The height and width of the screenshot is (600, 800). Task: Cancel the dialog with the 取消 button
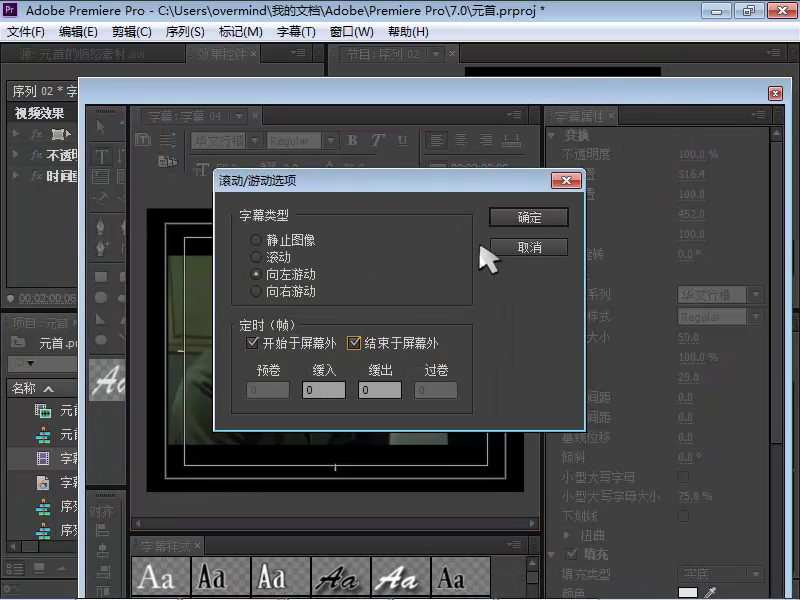point(529,247)
